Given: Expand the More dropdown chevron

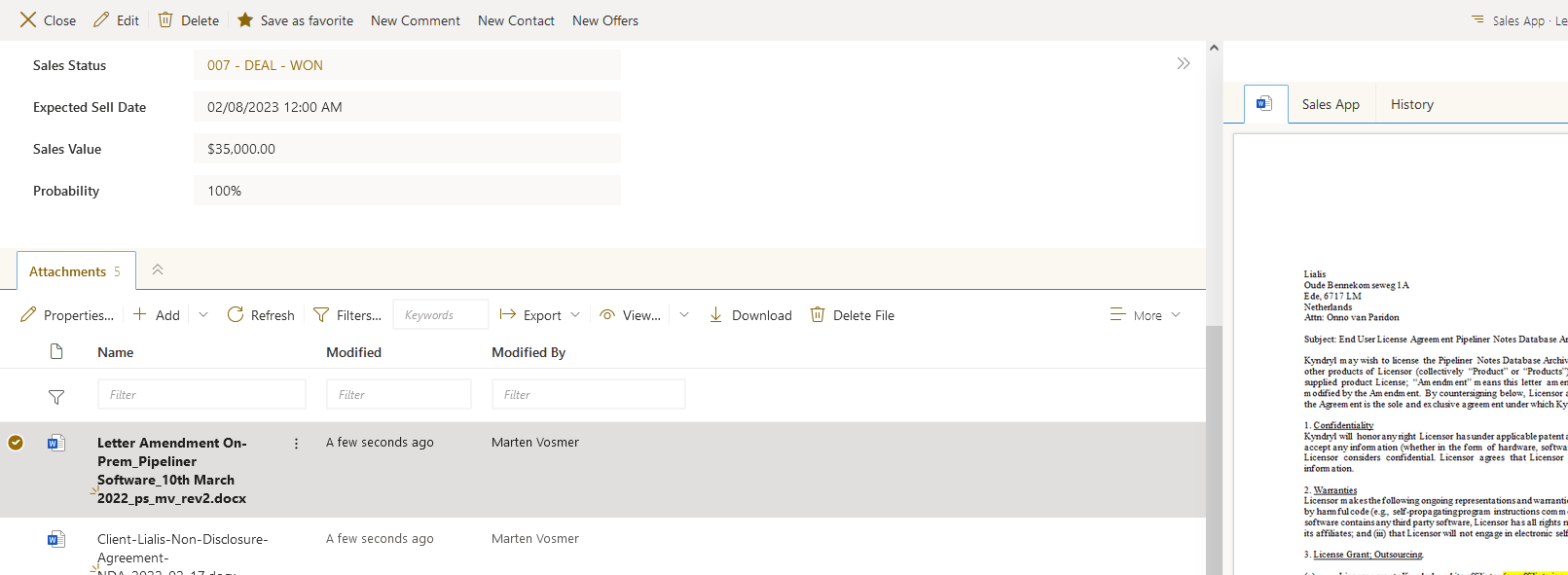Looking at the screenshot, I should click(1176, 314).
